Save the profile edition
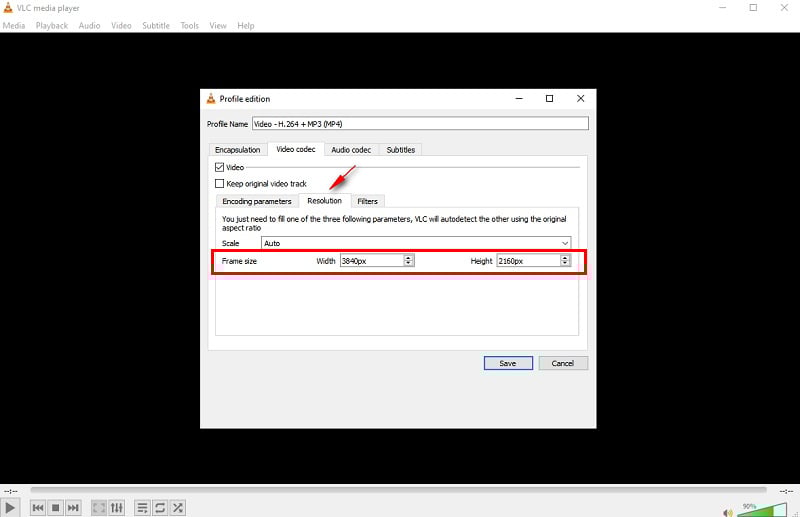The width and height of the screenshot is (800, 517). tap(508, 363)
